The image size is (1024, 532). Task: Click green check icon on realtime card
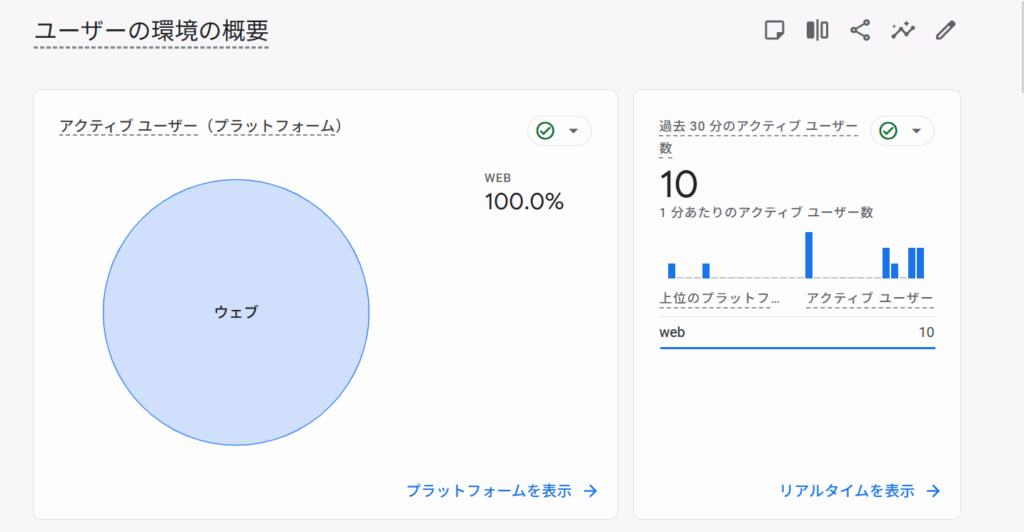[x=888, y=131]
